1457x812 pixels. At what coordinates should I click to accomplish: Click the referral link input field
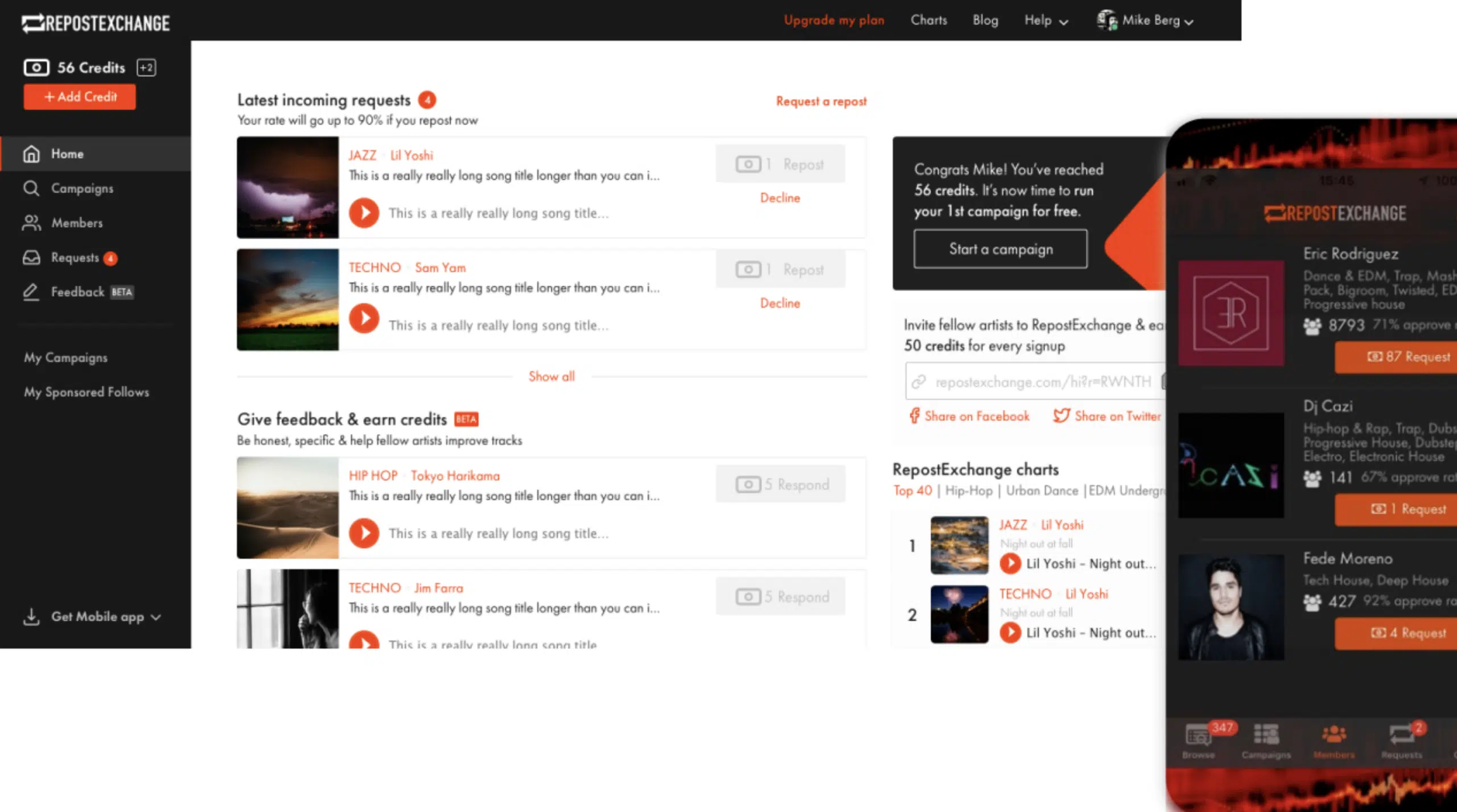point(1035,381)
